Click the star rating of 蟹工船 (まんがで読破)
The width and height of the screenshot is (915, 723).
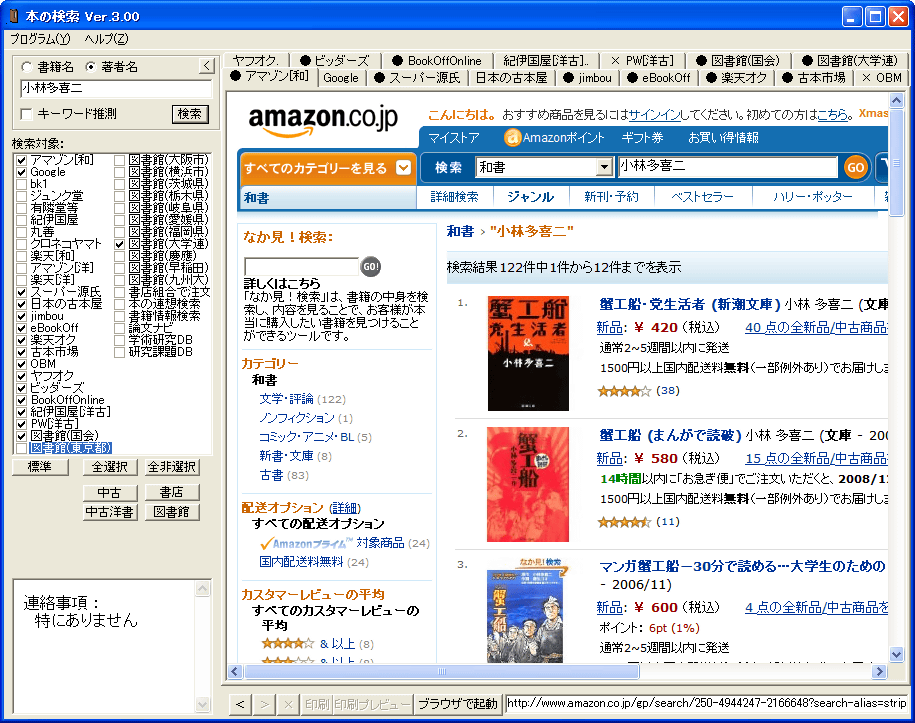[624, 522]
